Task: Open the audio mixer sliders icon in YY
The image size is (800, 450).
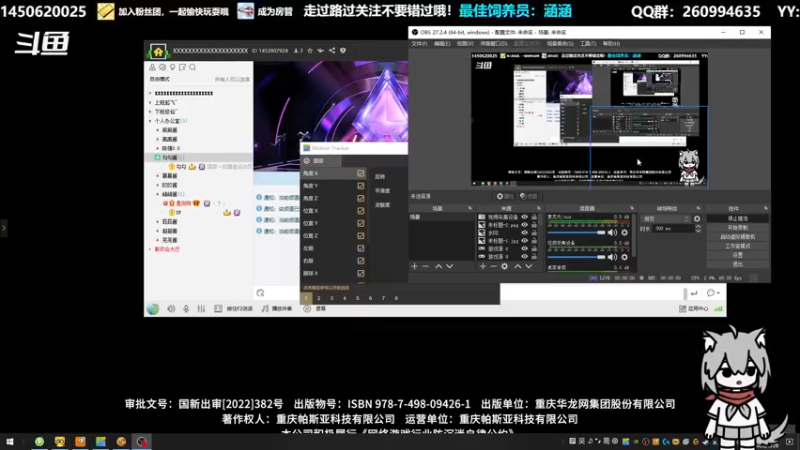Action: click(x=201, y=309)
